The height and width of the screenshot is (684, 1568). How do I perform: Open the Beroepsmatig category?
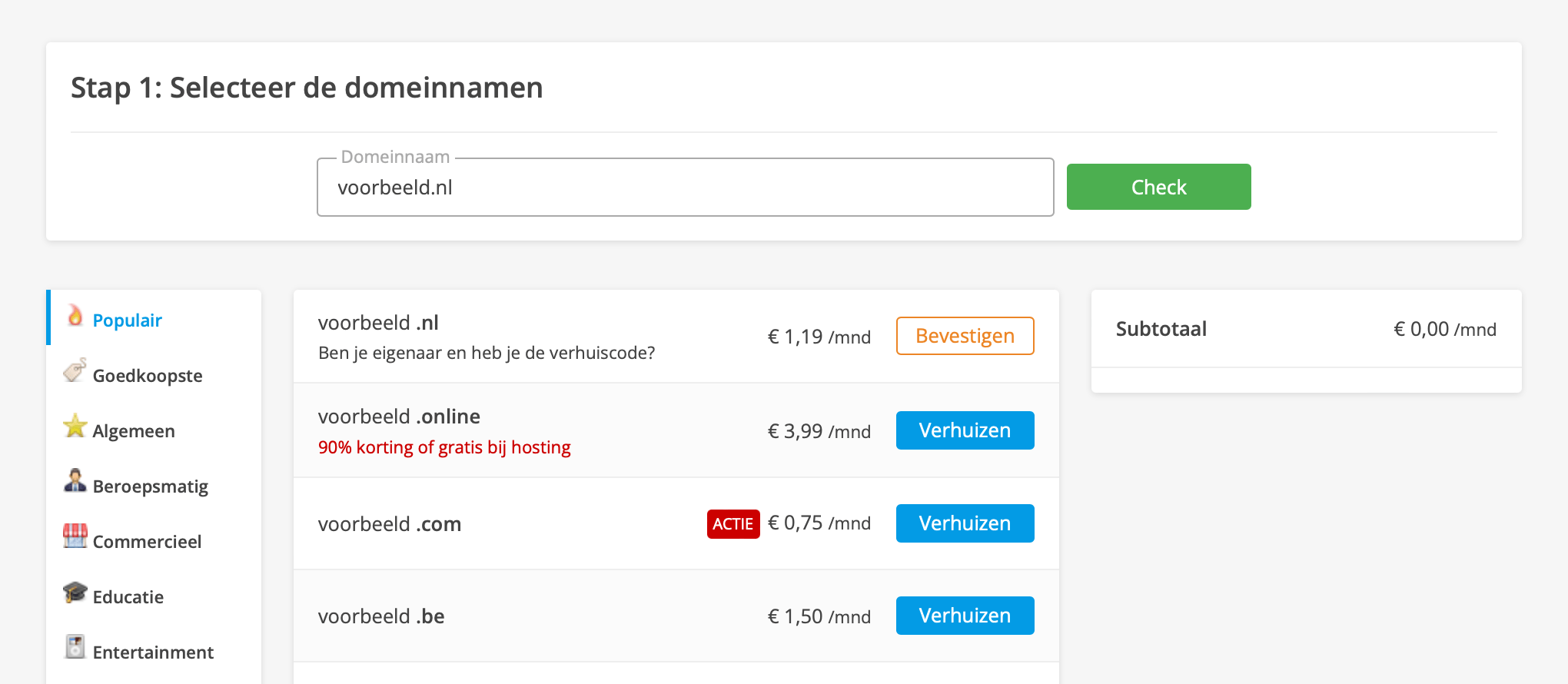[x=155, y=483]
